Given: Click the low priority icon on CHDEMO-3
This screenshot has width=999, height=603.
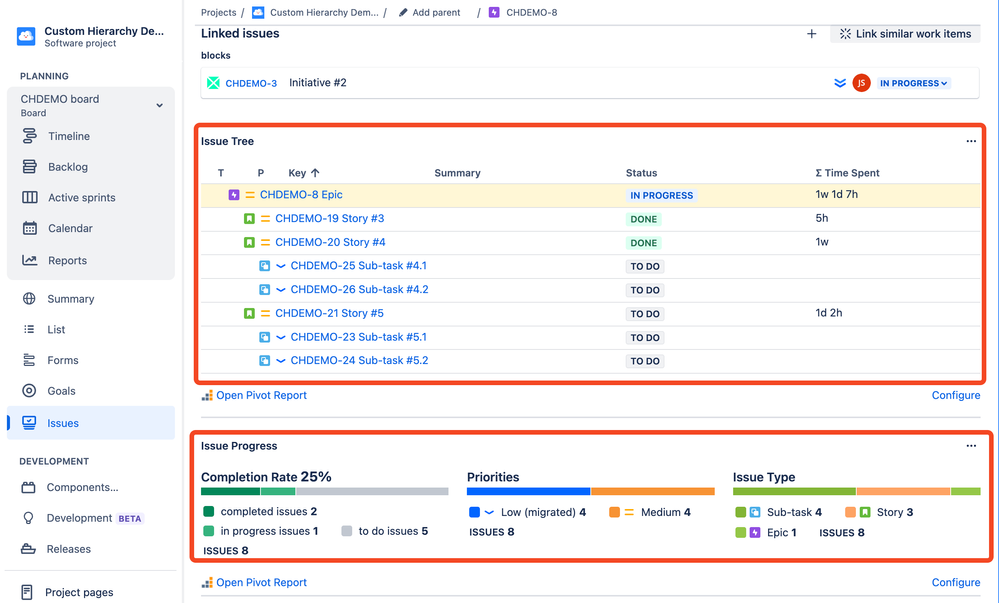Looking at the screenshot, I should pos(840,83).
